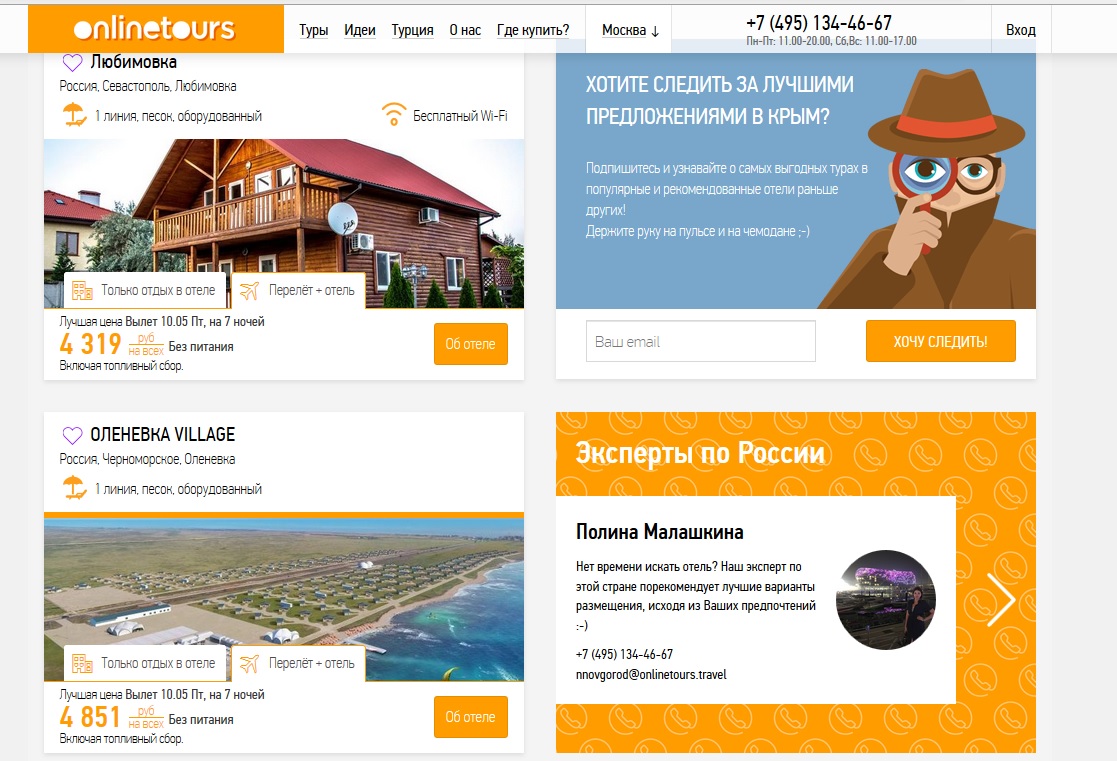Click 'Об отеле' button for Любимовка
Screen dimensions: 1117x761
click(x=471, y=344)
